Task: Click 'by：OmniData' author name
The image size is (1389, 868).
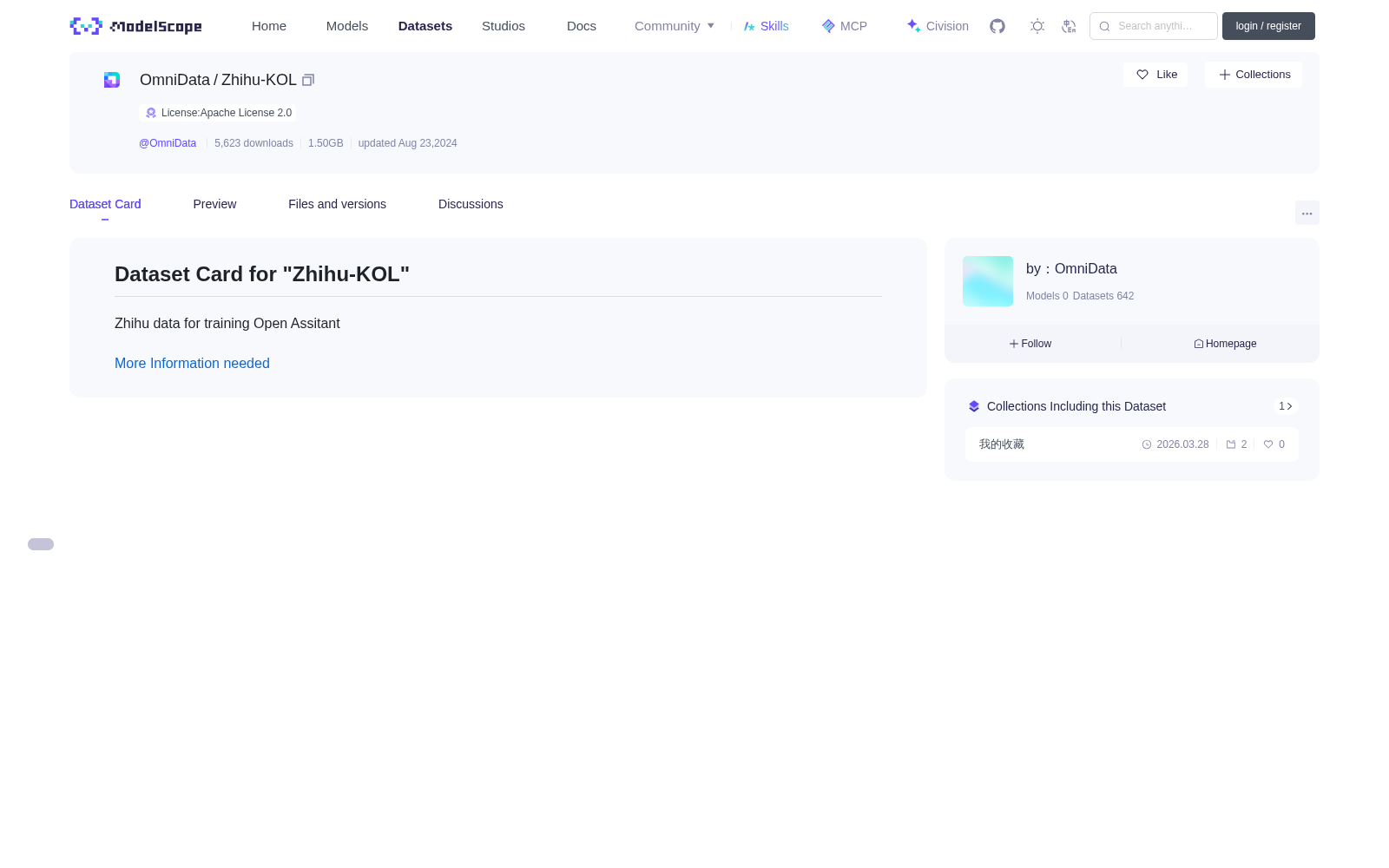Action: pos(1071,269)
